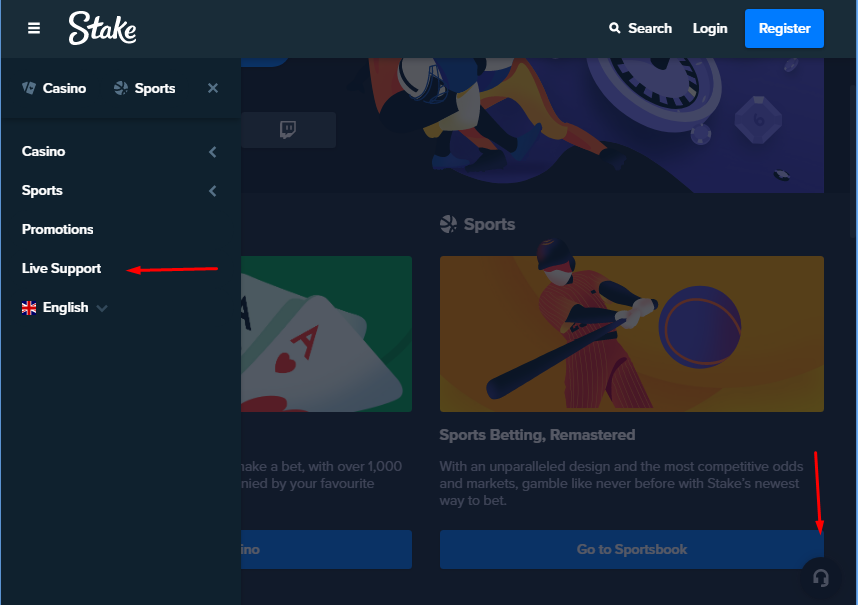
Task: Open the headset live support icon
Action: tap(820, 578)
